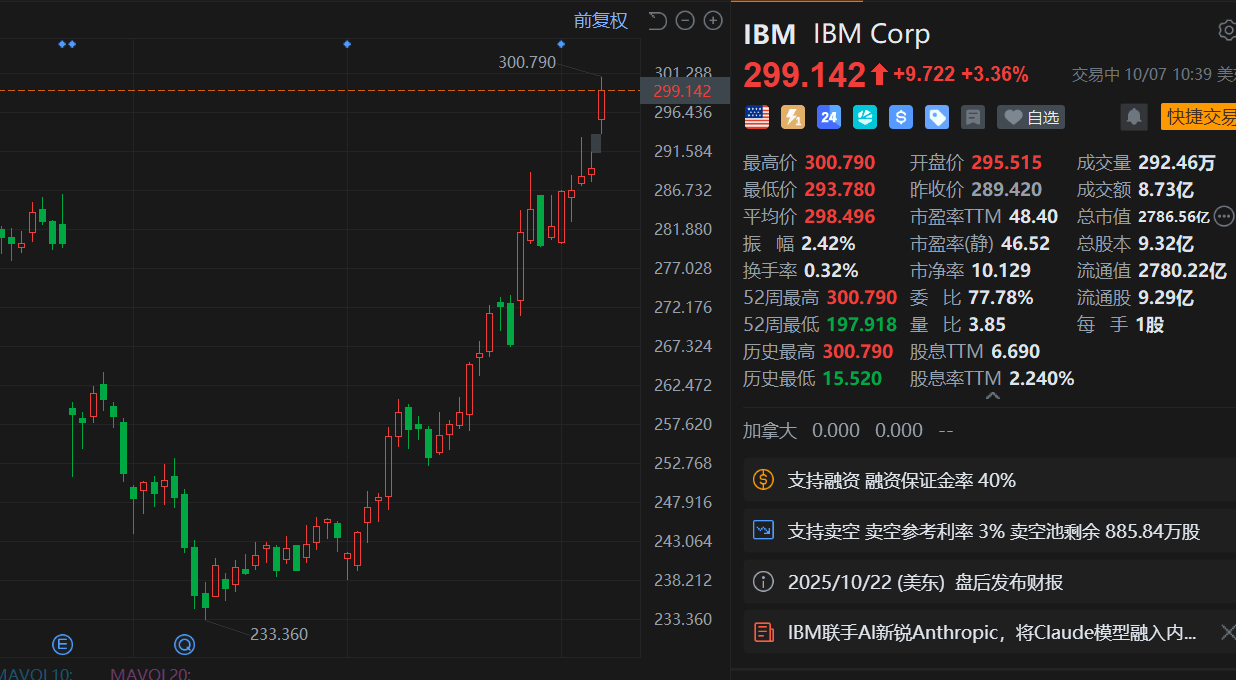Image resolution: width=1236 pixels, height=680 pixels.
Task: Zoom out the chart with minus button
Action: pyautogui.click(x=685, y=21)
